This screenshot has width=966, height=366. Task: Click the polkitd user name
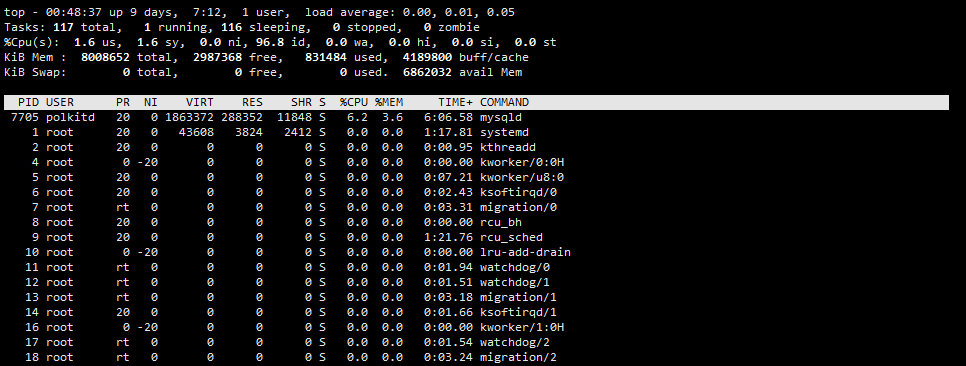[x=70, y=118]
